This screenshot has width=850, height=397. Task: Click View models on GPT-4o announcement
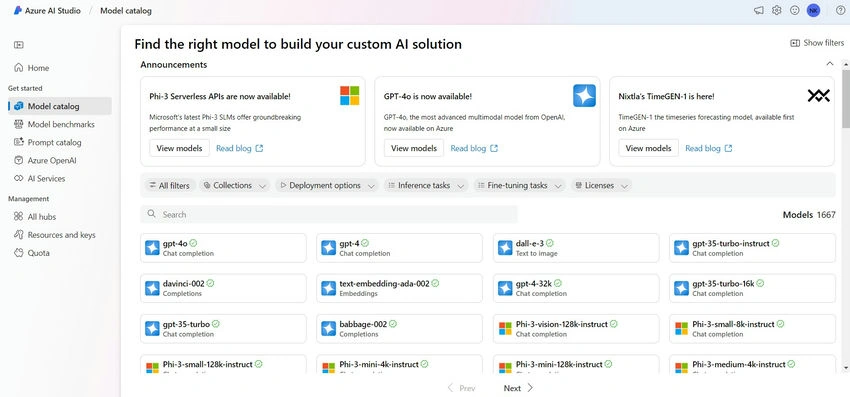tap(414, 148)
